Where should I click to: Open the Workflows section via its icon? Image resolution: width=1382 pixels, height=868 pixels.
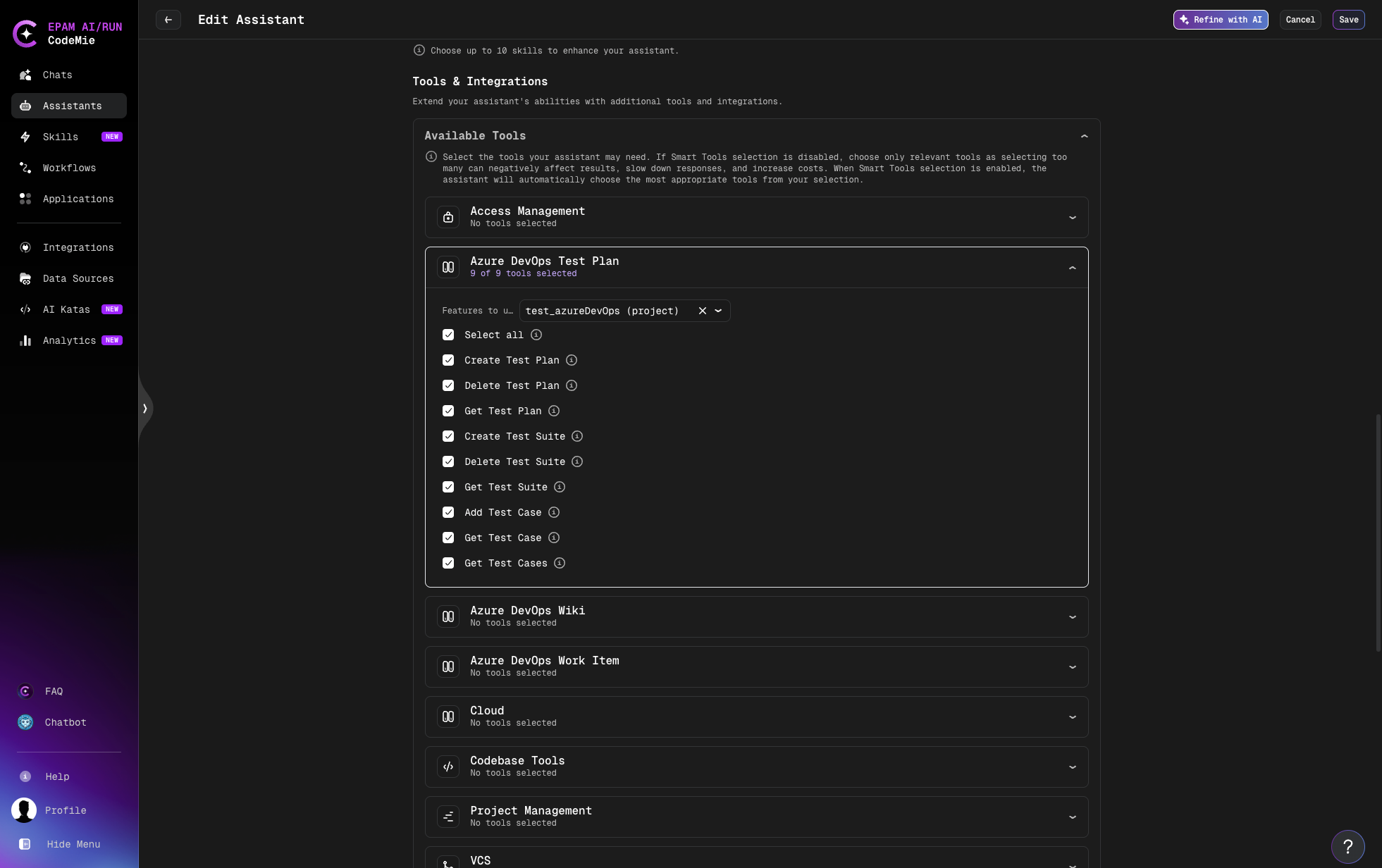pos(25,168)
